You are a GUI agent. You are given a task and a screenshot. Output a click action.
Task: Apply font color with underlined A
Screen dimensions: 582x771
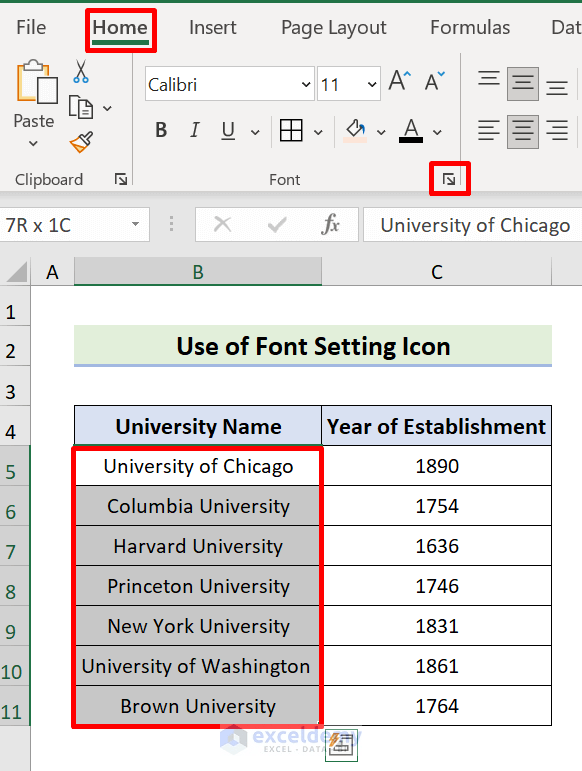[411, 131]
